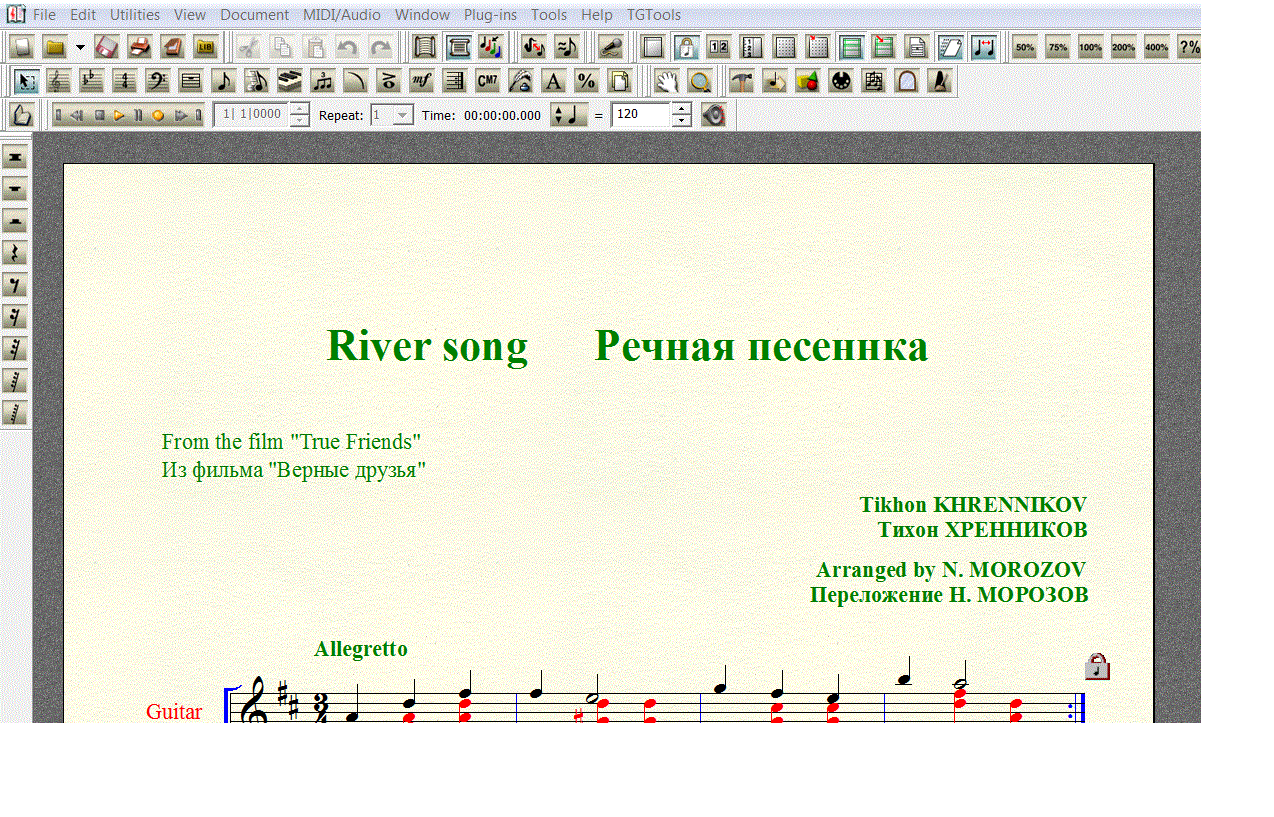Open the Plug-ins menu
This screenshot has height=817, width=1274.
pyautogui.click(x=490, y=15)
